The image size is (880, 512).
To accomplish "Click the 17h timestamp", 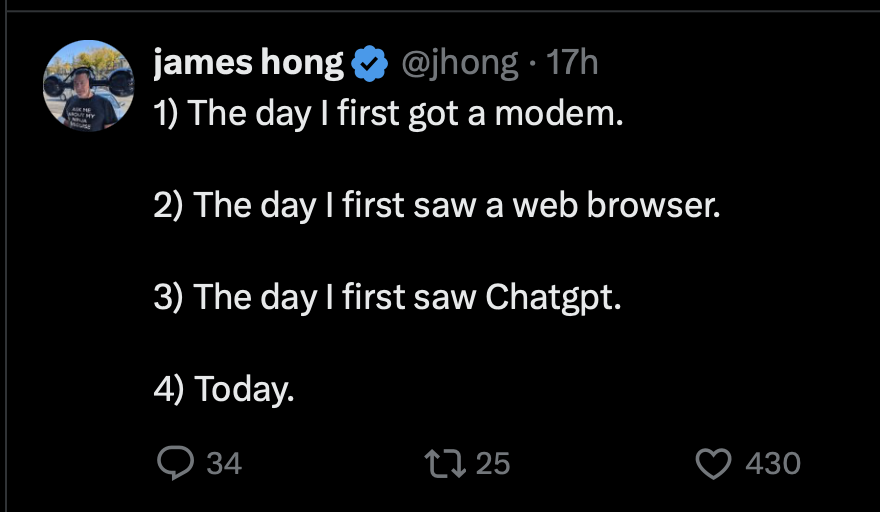I will pos(573,64).
